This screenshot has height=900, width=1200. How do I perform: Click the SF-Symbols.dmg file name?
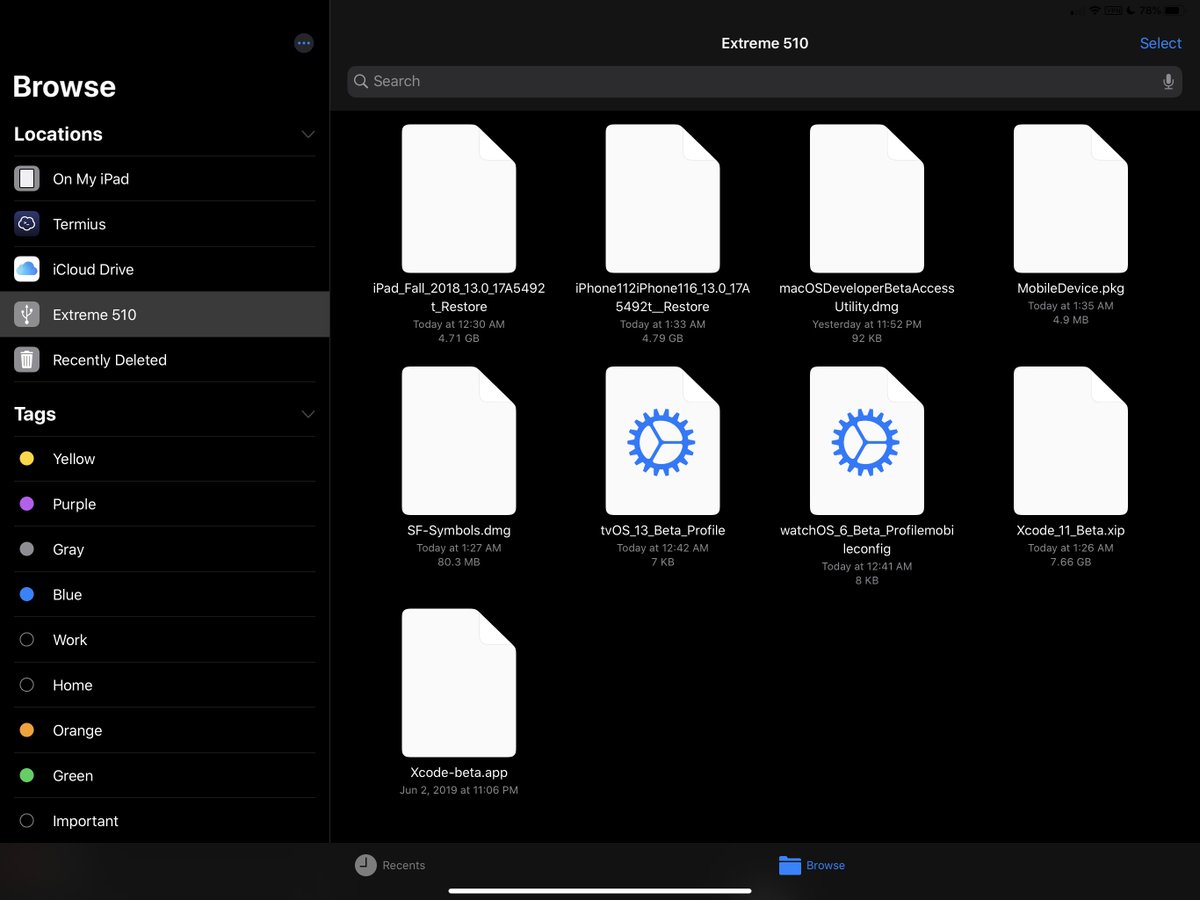(459, 530)
